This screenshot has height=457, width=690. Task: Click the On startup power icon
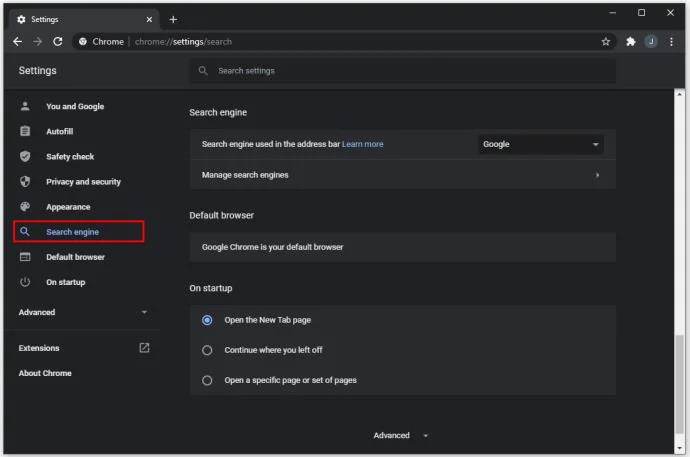point(25,282)
